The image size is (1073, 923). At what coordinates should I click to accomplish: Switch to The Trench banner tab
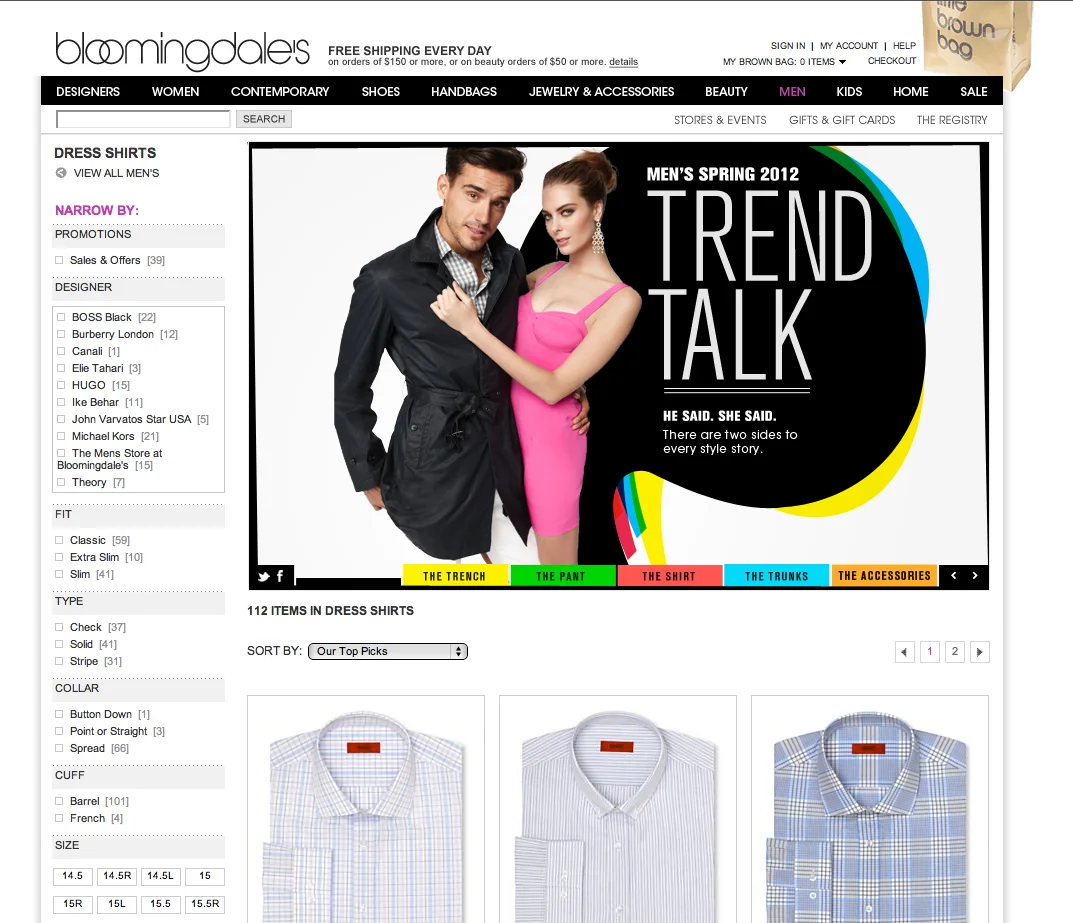coord(454,576)
